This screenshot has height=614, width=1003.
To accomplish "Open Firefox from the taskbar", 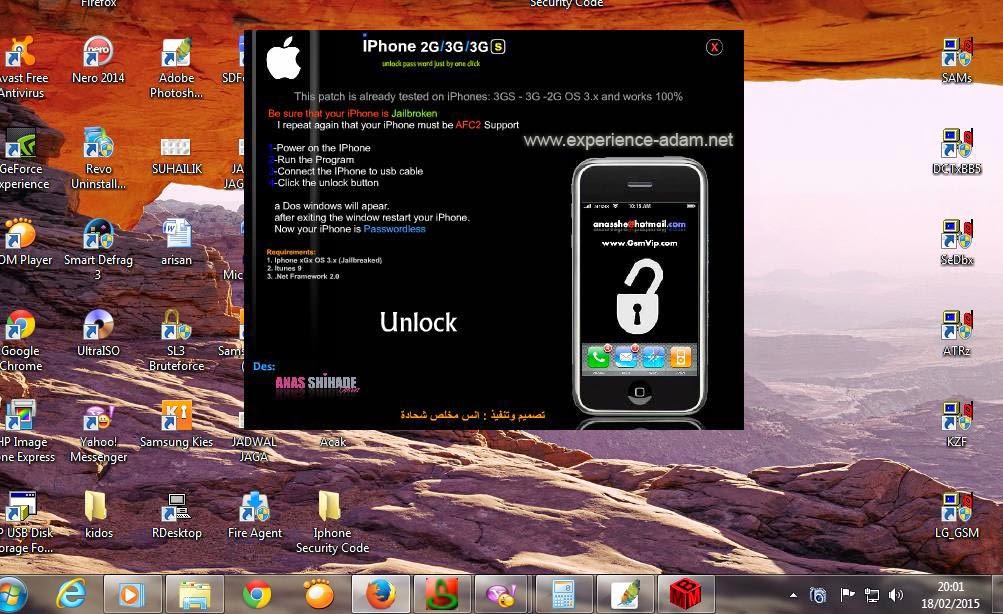I will [x=380, y=594].
